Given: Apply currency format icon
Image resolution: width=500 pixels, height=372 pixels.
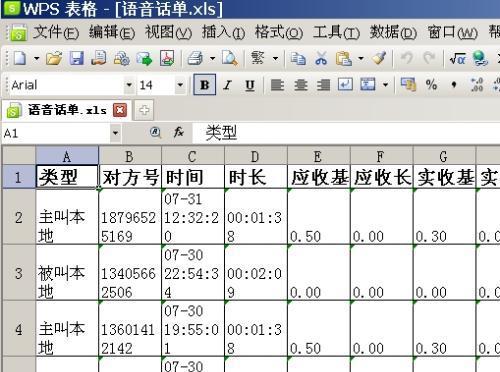Looking at the screenshot, I should point(408,85).
